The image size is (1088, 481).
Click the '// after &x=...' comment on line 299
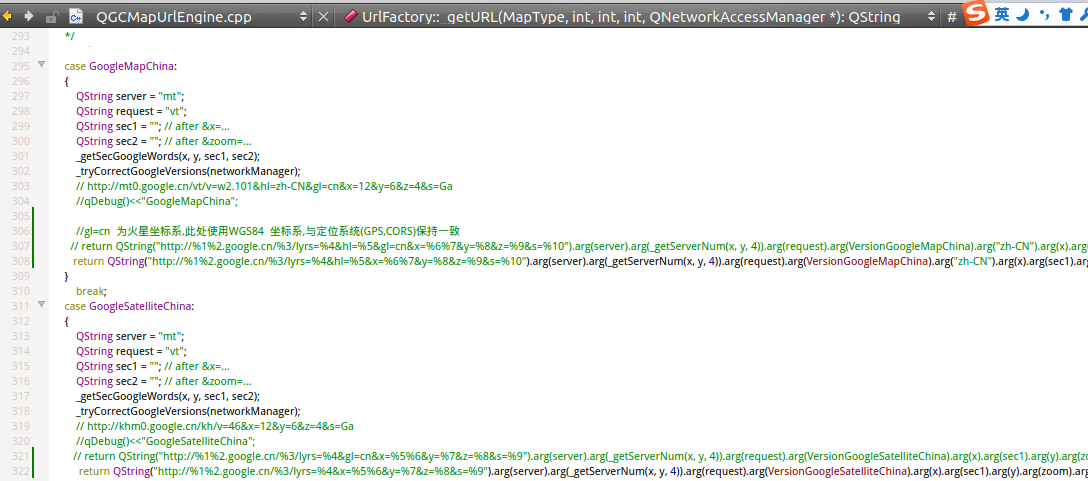click(x=198, y=126)
